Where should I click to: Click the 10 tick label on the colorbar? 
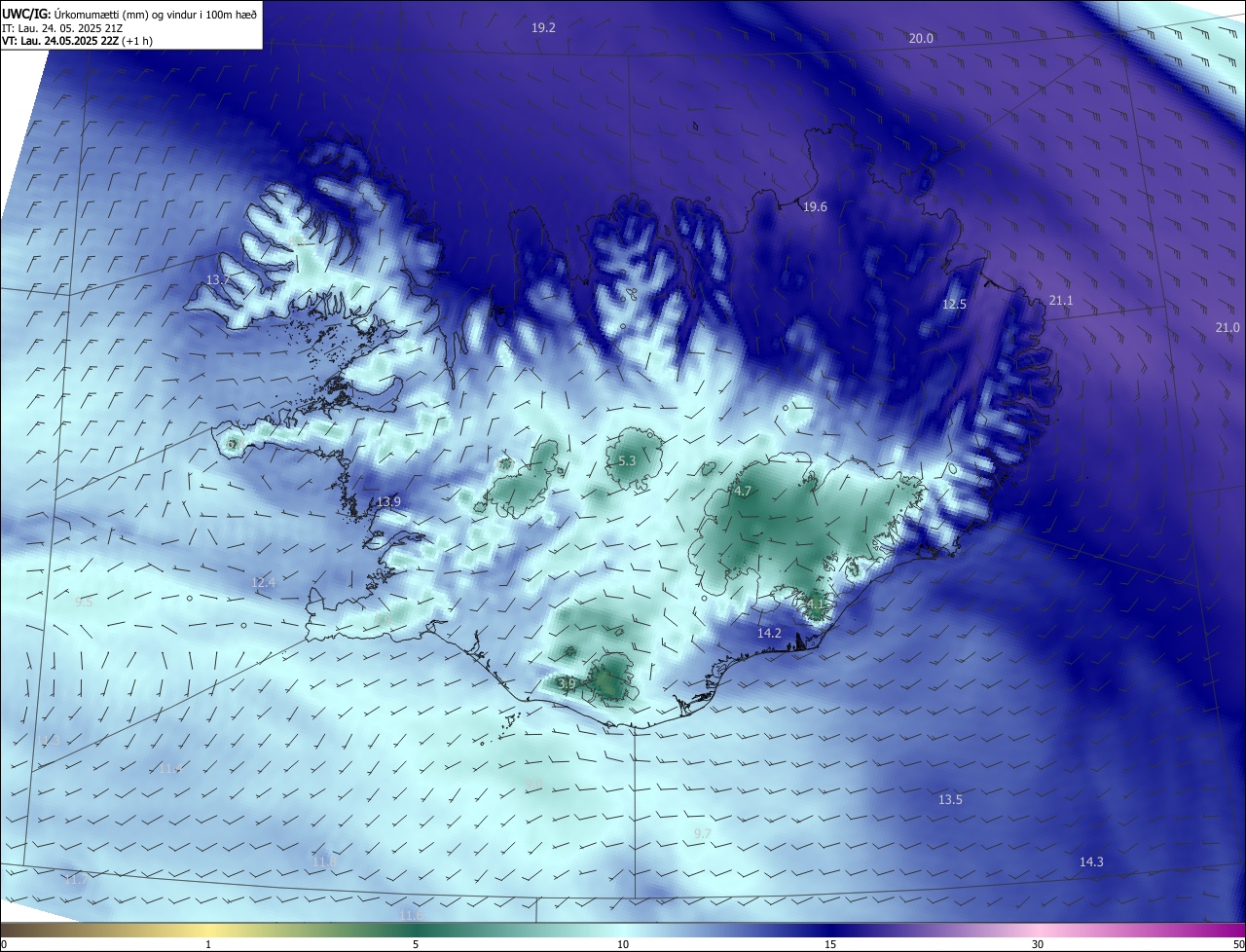pos(623,944)
